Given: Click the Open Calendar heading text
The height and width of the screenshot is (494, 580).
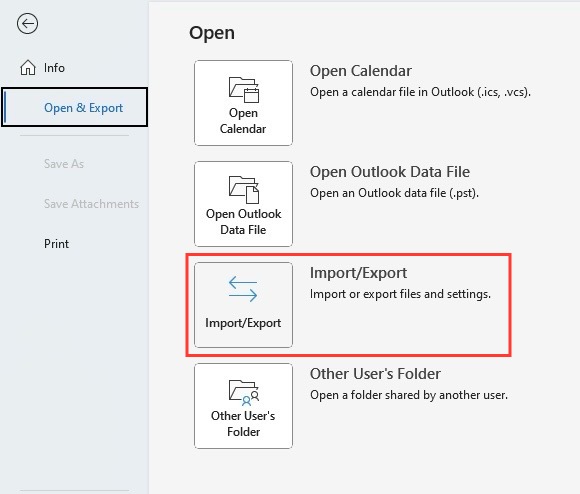Looking at the screenshot, I should (x=361, y=71).
